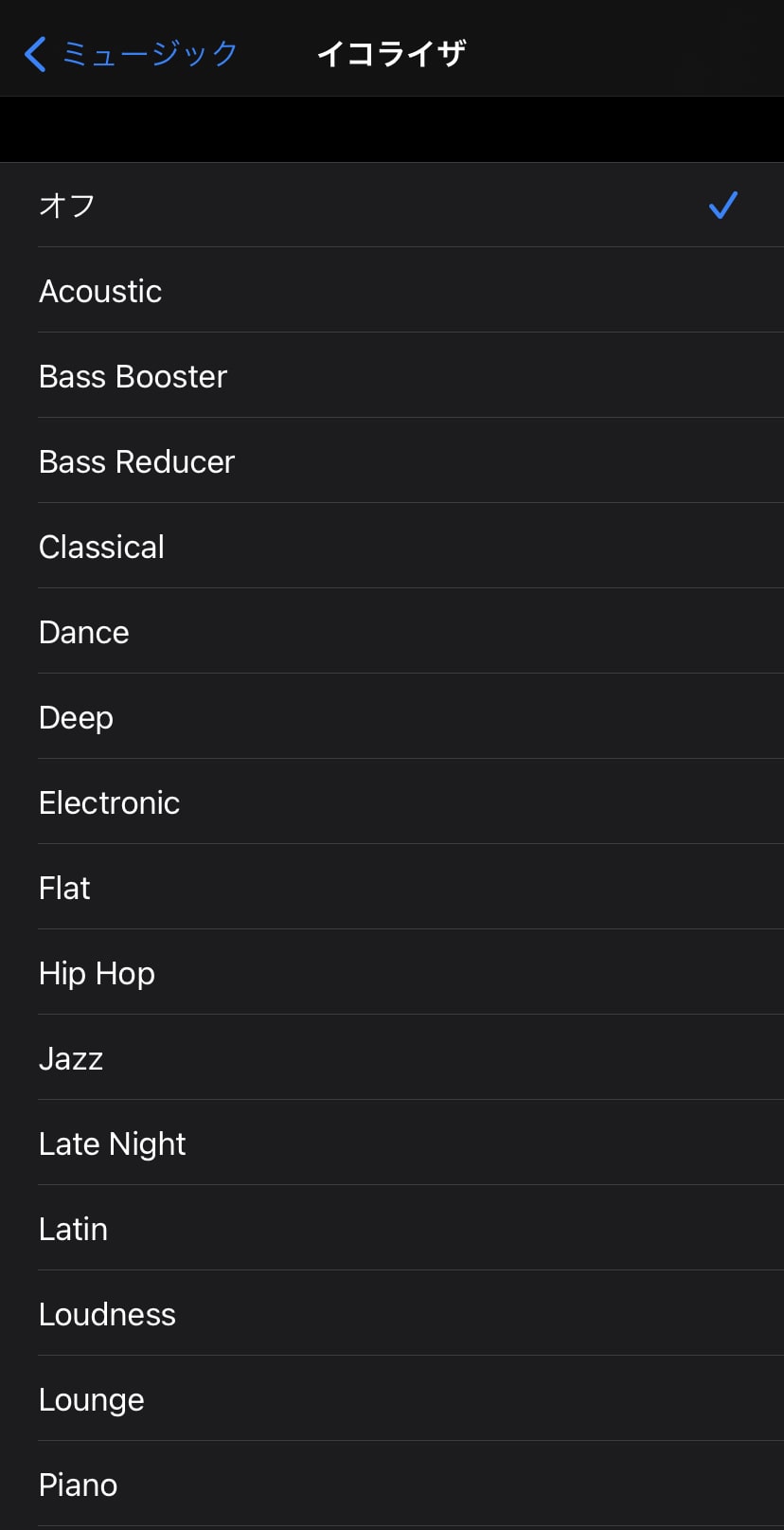784x1530 pixels.
Task: Select the Acoustic equalizer preset
Action: click(100, 291)
